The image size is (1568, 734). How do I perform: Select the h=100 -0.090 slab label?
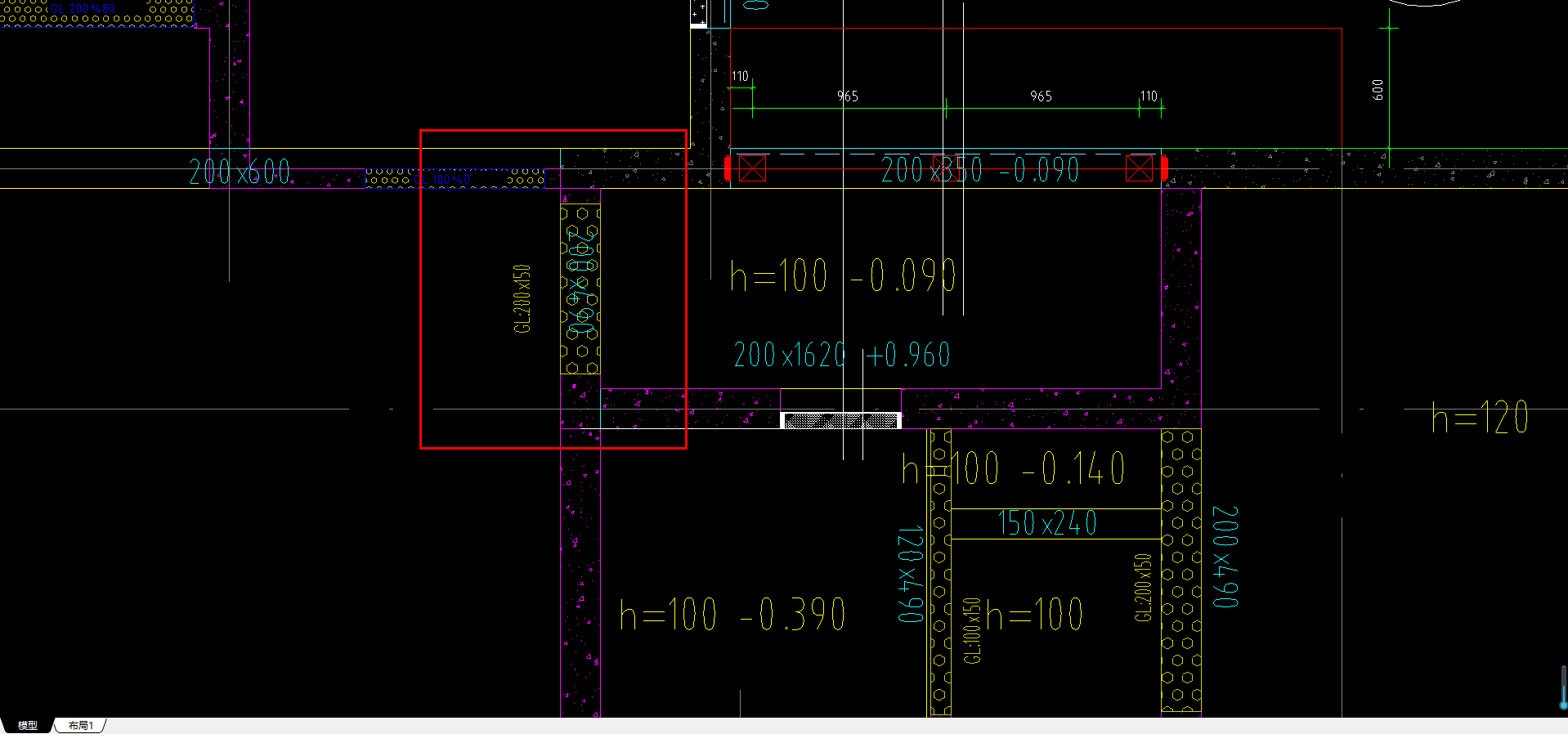843,275
